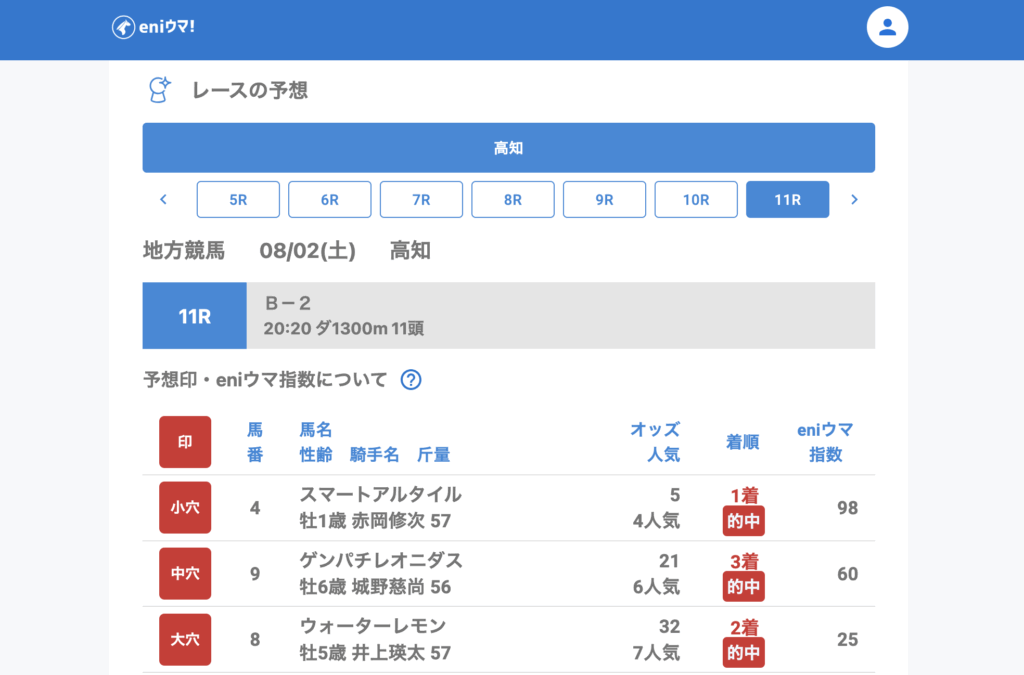
Task: Show next races with right chevron
Action: 854,200
